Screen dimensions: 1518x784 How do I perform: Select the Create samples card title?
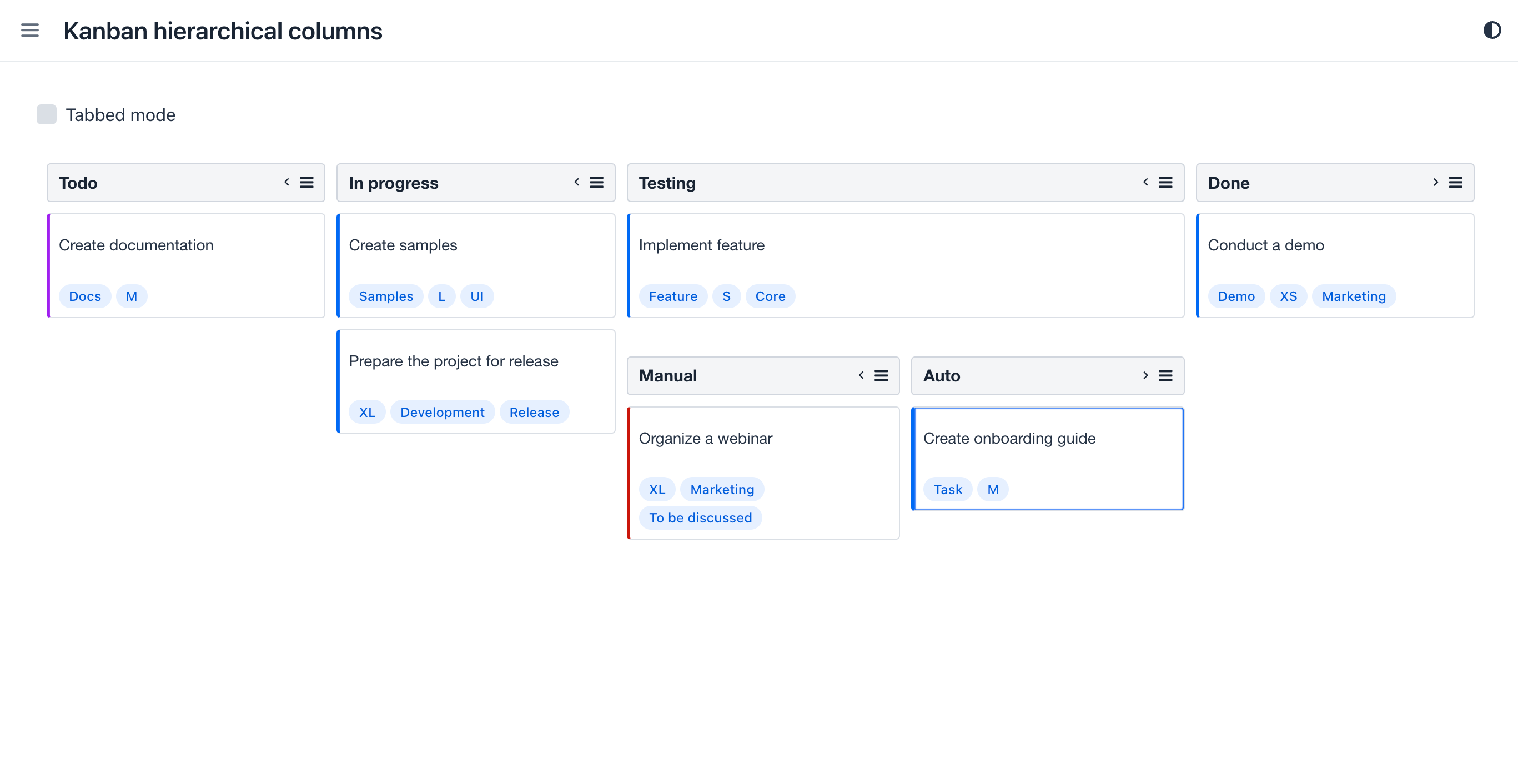tap(403, 245)
